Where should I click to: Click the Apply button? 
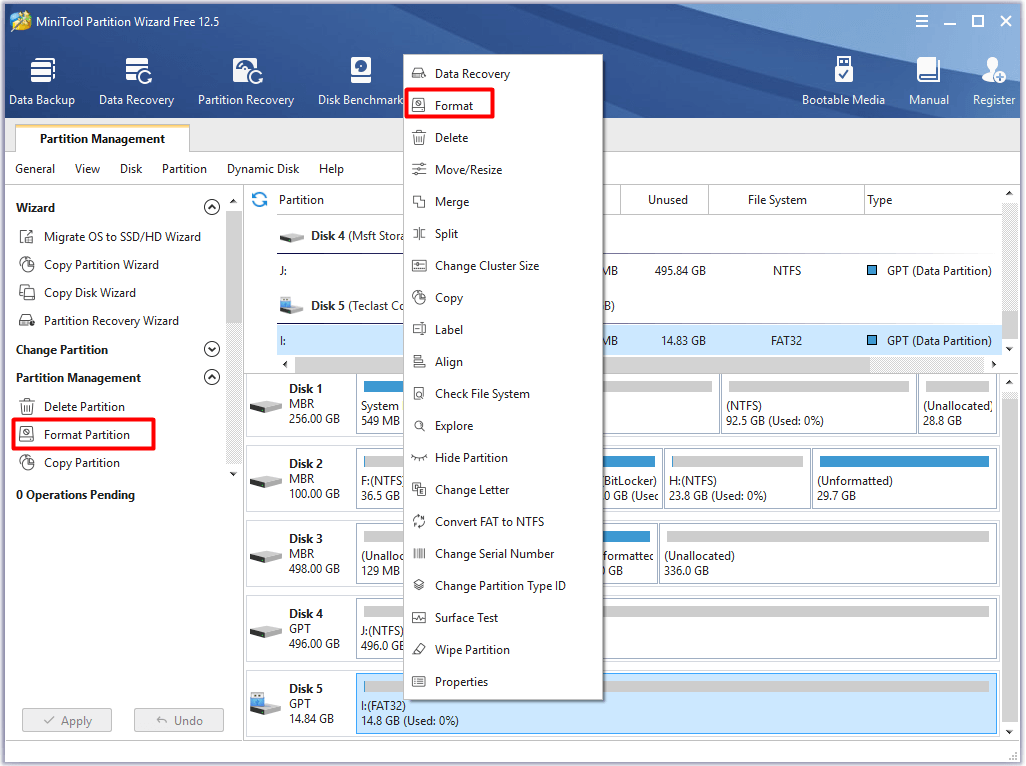point(67,721)
